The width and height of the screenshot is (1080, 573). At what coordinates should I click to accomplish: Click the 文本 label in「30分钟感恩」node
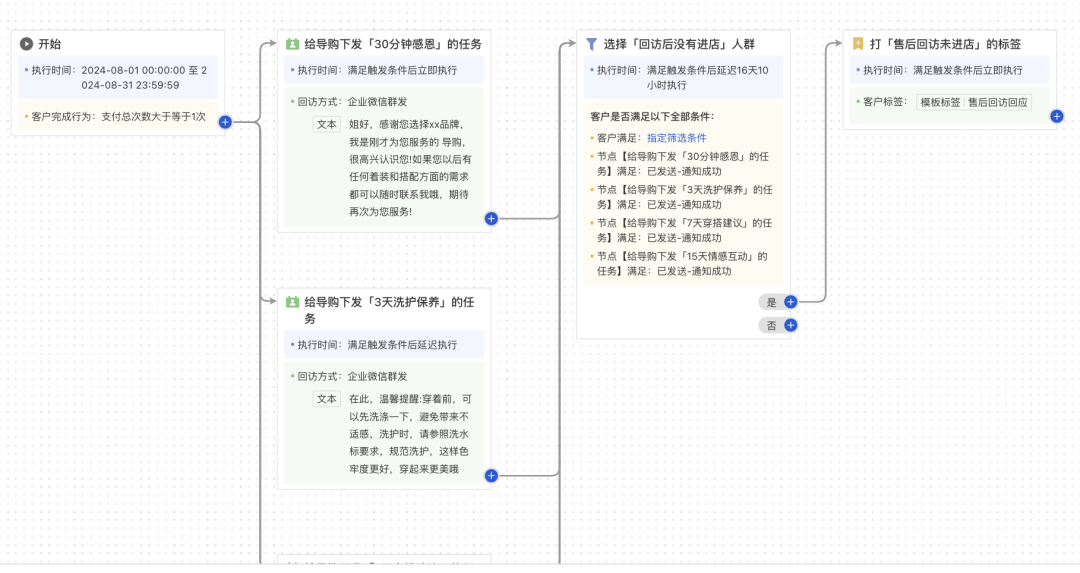coord(327,124)
